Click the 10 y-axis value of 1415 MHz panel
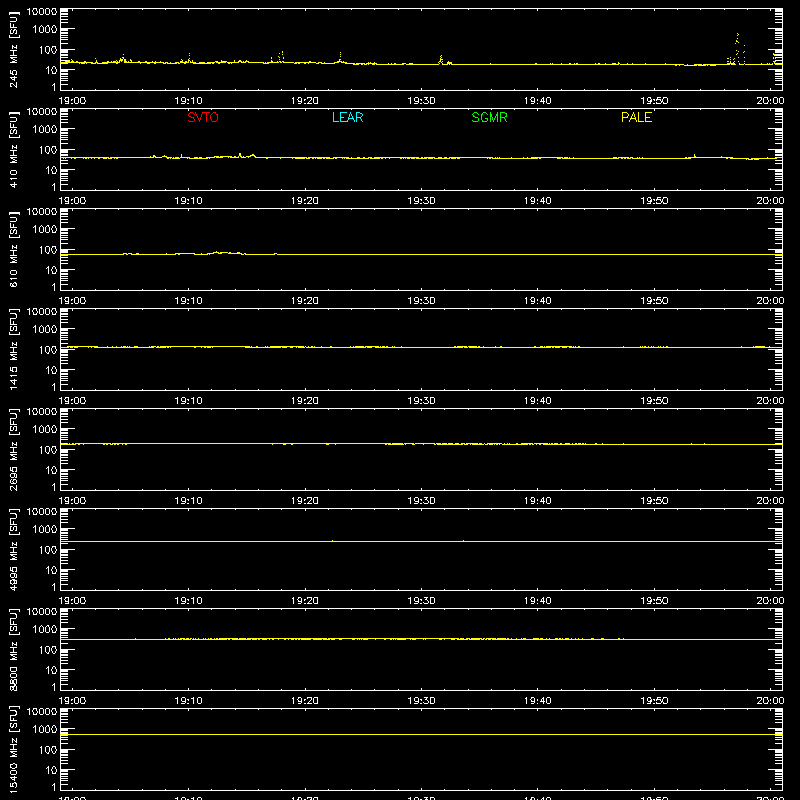 pos(51,370)
